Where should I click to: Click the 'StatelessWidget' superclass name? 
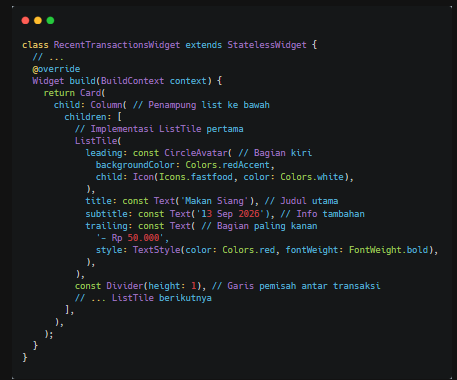(x=267, y=45)
